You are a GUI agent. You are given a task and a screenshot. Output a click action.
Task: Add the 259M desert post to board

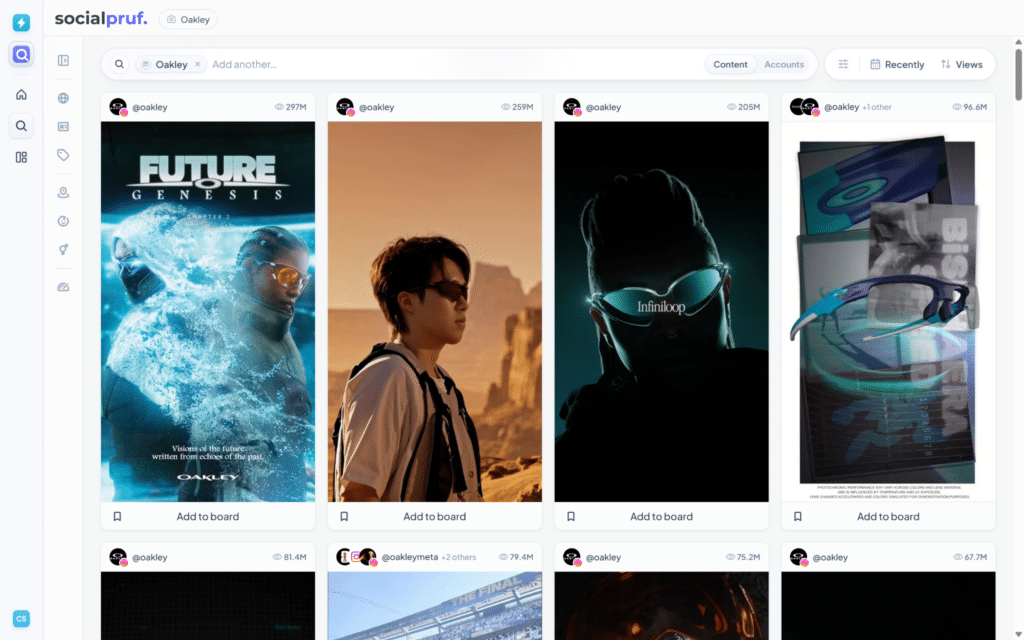coord(434,517)
